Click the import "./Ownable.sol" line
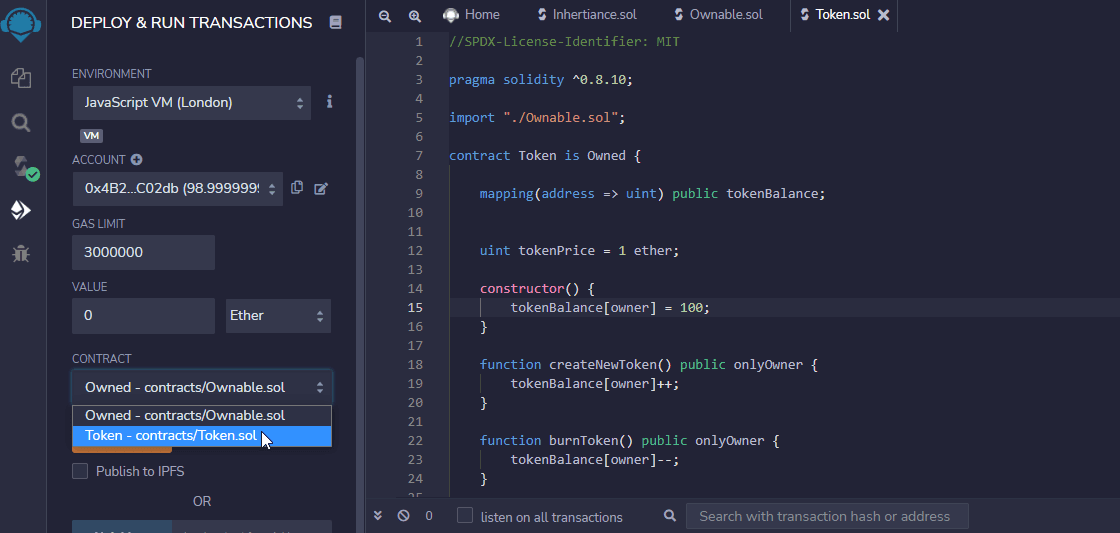 pos(537,117)
